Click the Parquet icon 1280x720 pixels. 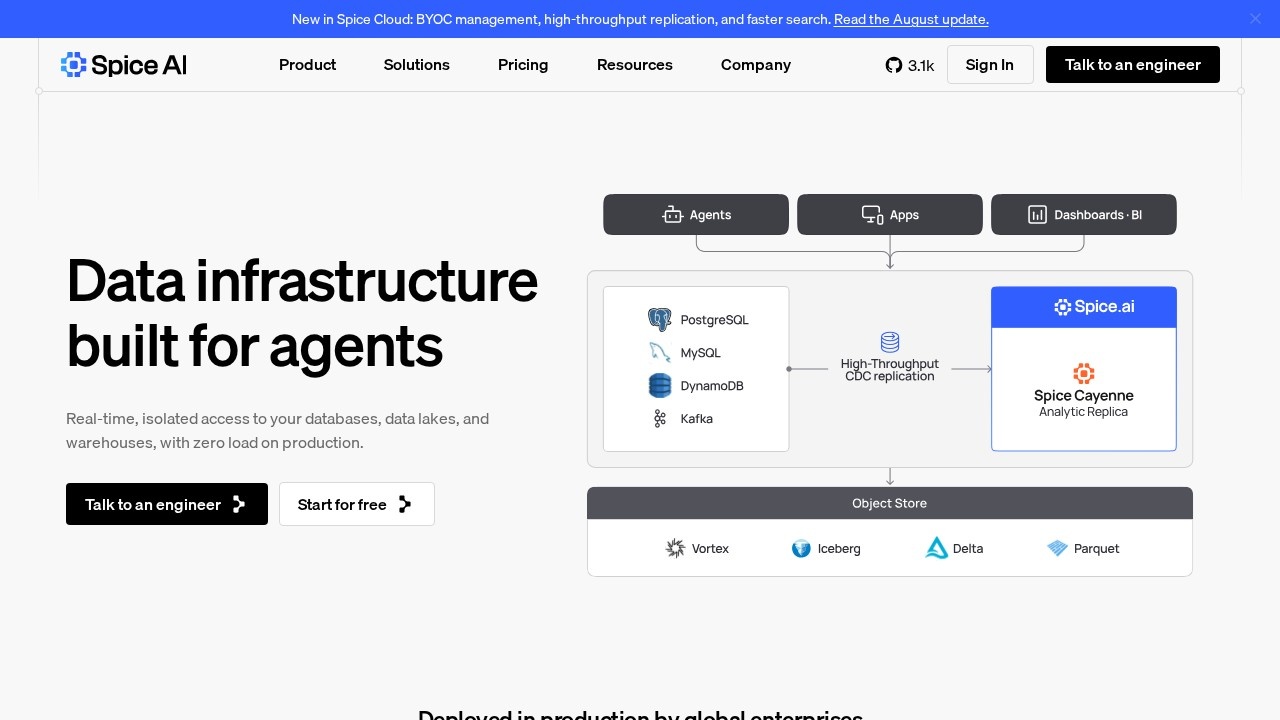[x=1057, y=548]
